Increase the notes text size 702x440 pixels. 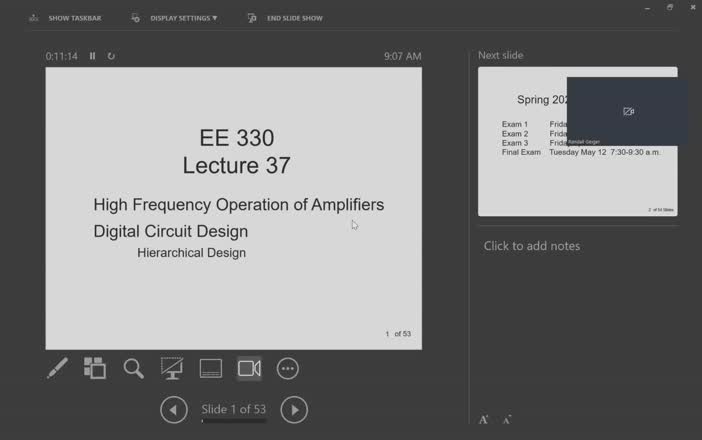[484, 420]
